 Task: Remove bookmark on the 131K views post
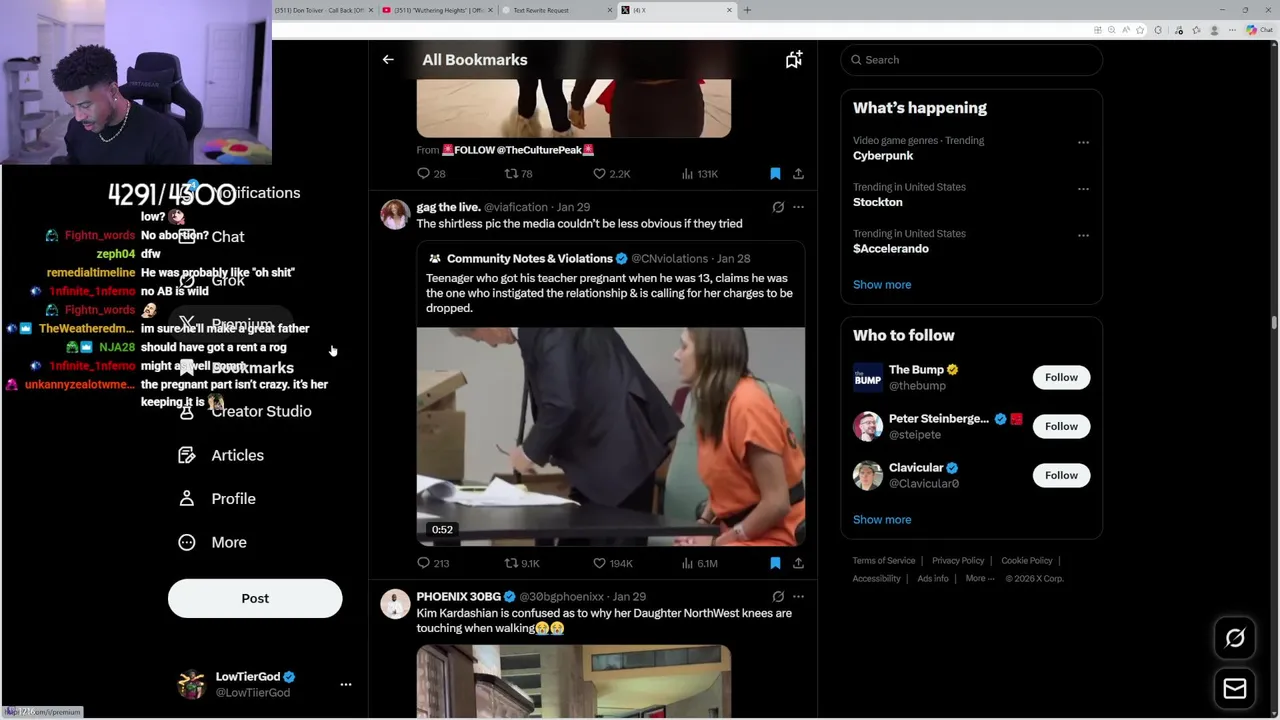click(775, 174)
